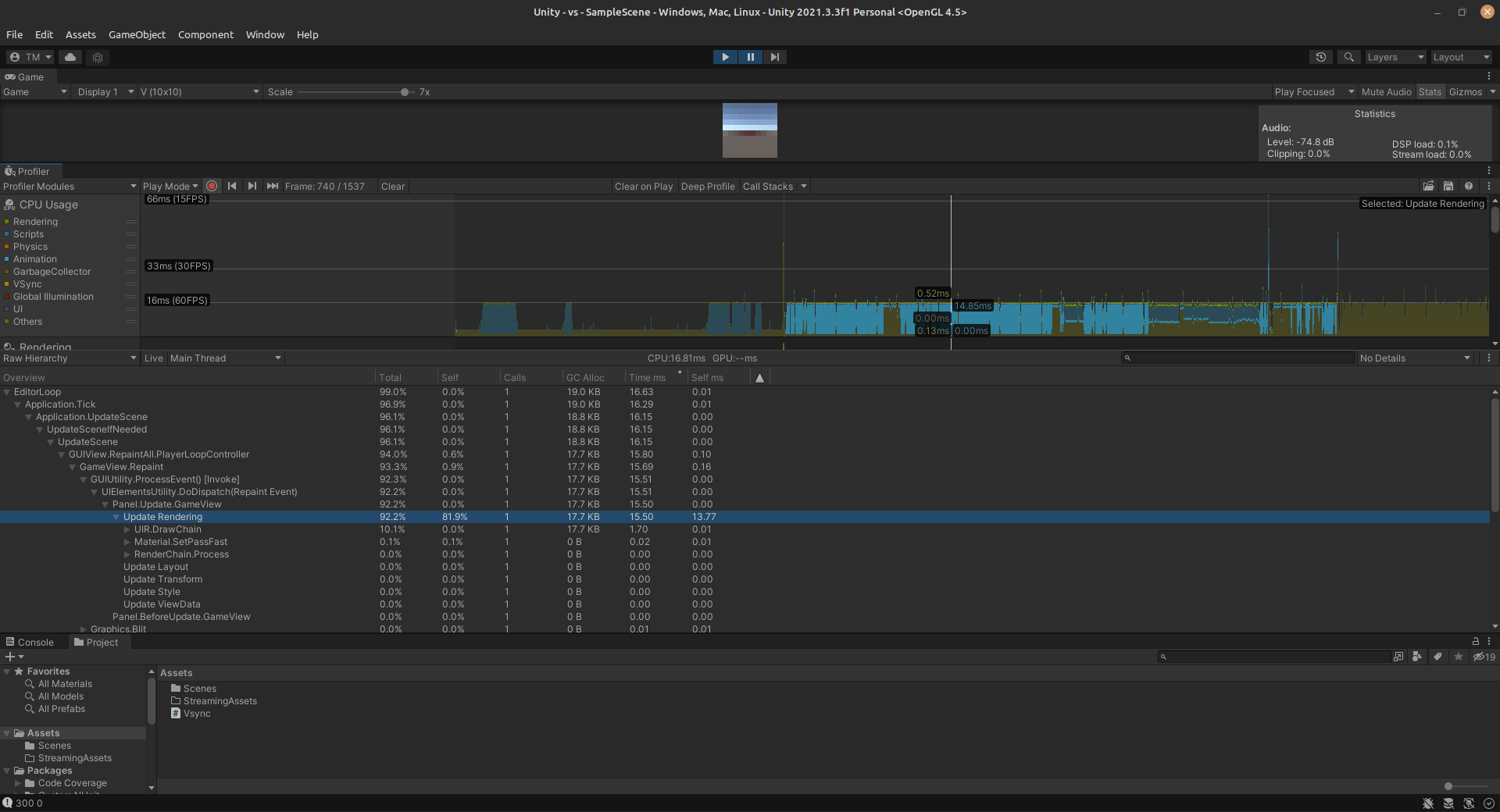Click the cloud services icon

tap(70, 57)
